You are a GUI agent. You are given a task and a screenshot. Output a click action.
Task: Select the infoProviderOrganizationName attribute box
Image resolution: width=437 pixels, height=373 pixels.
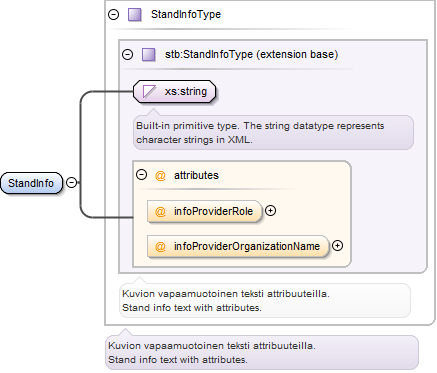[x=238, y=246]
